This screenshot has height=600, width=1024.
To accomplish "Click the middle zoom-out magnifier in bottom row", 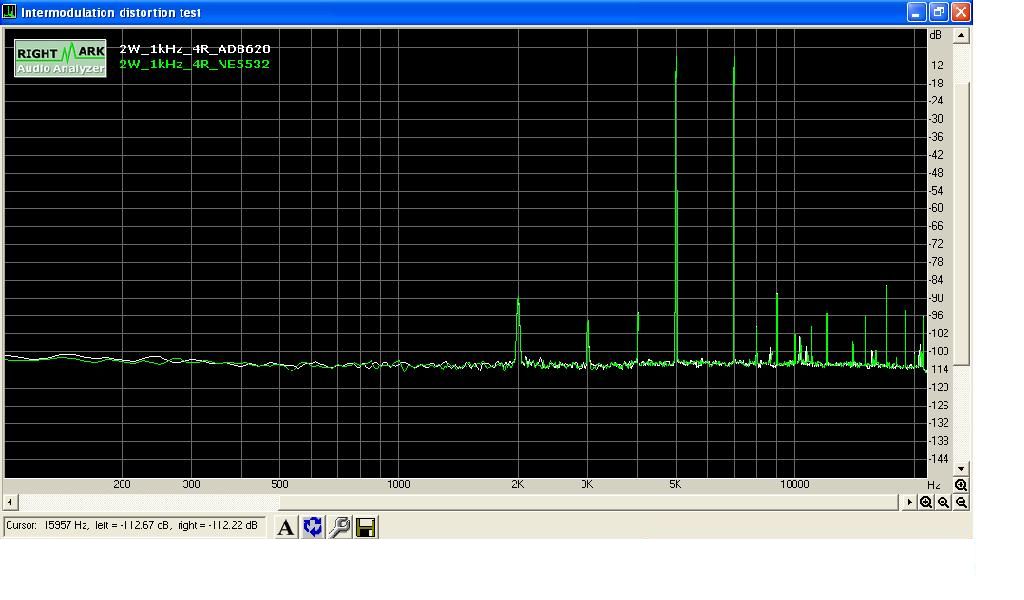I will click(943, 502).
